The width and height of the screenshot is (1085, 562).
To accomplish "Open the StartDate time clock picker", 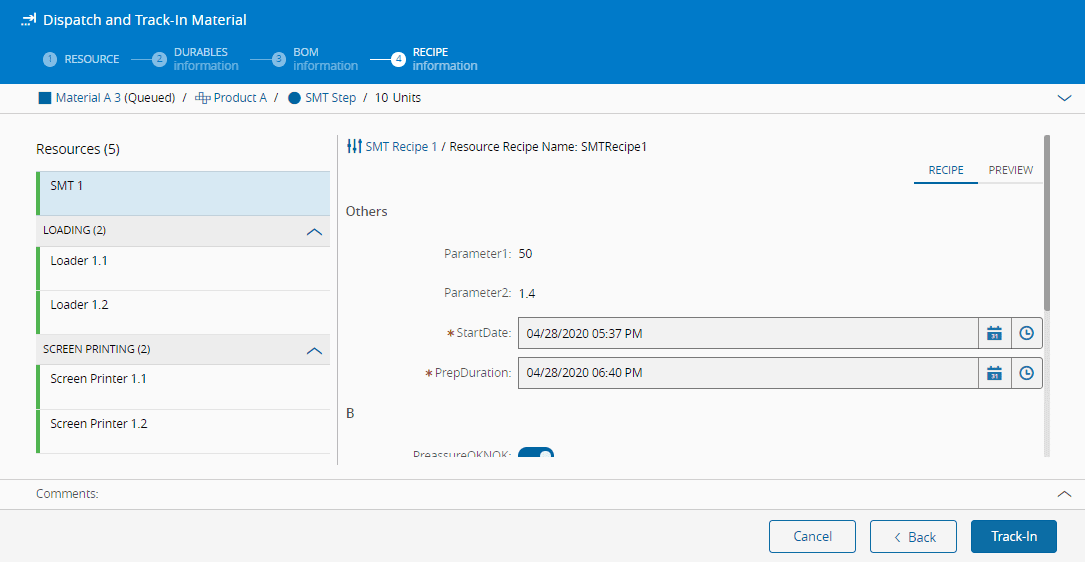I will 1026,333.
